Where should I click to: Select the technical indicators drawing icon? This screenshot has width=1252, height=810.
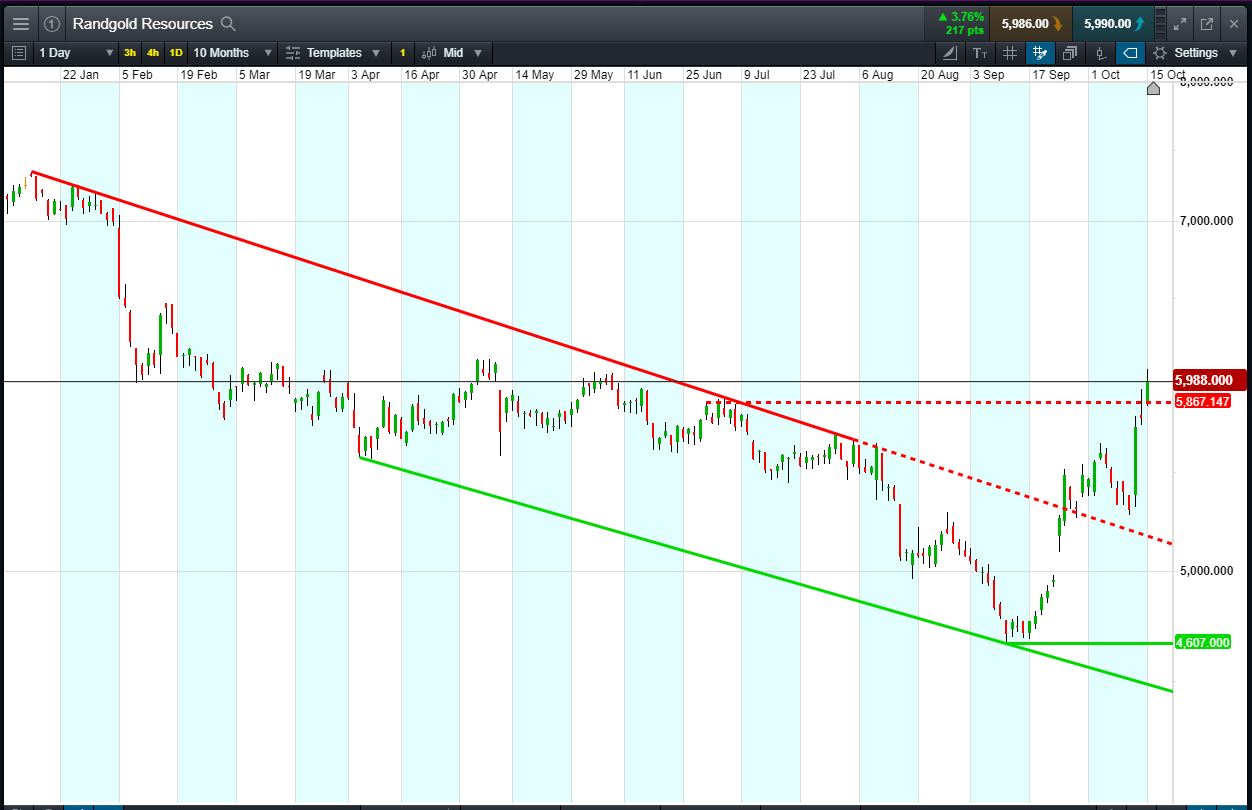(950, 53)
